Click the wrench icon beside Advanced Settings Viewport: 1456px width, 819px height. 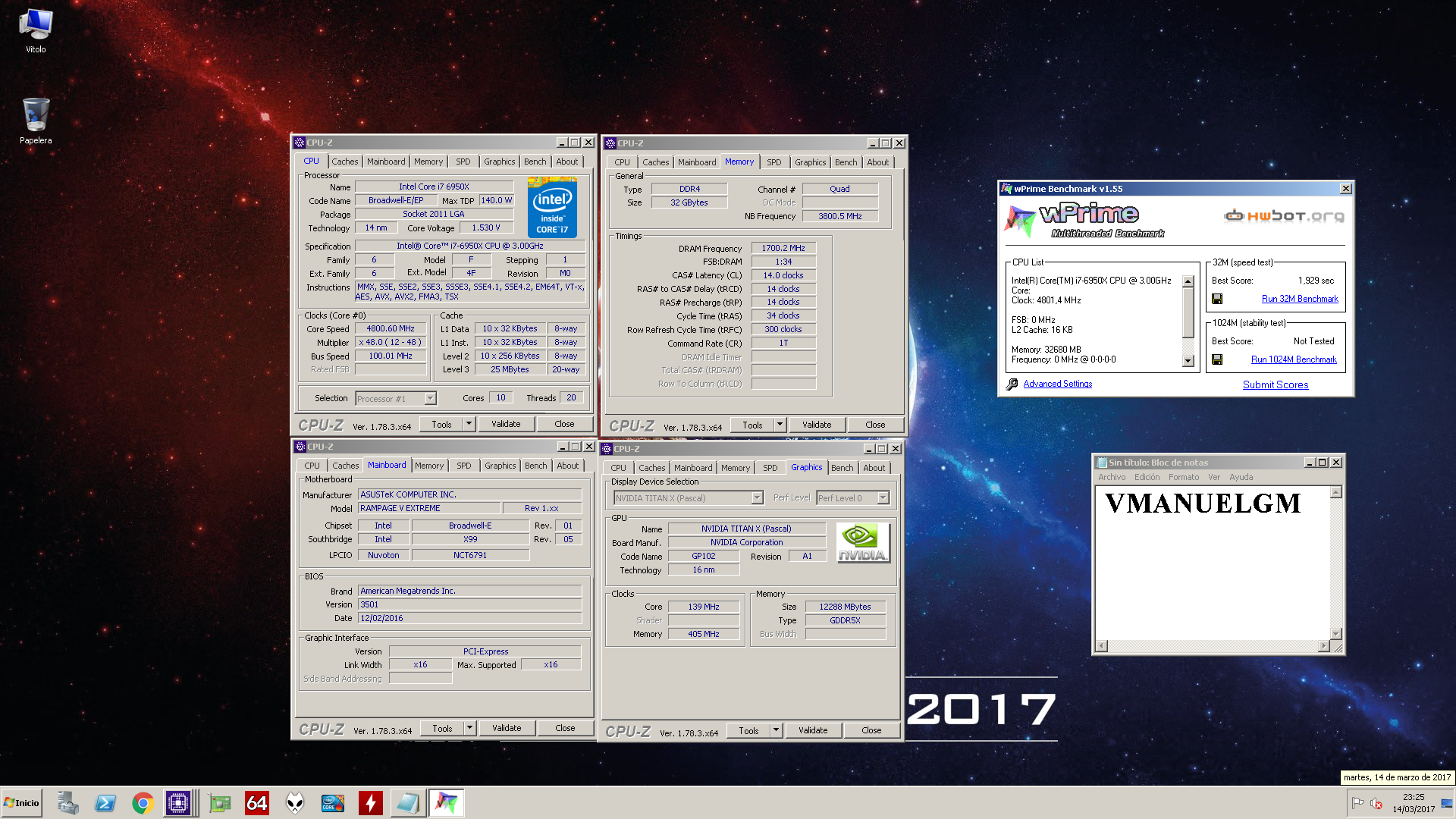pos(1012,384)
